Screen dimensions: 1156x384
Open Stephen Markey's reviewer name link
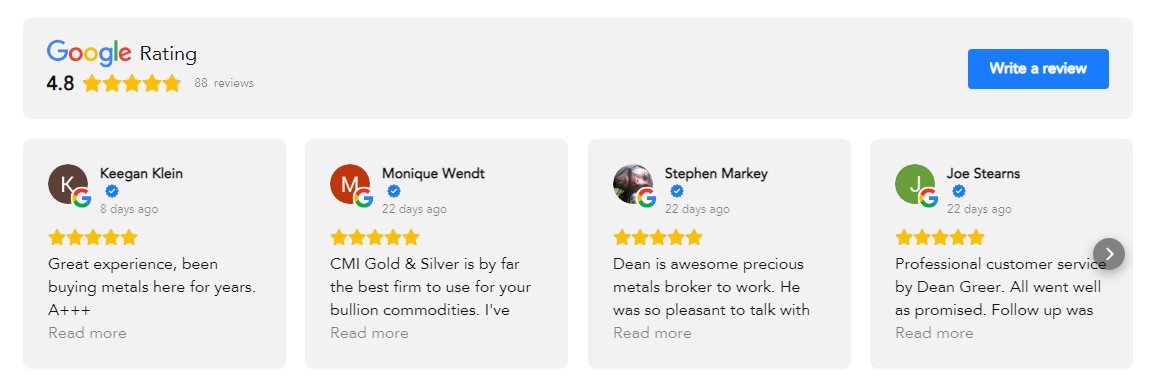pyautogui.click(x=717, y=174)
